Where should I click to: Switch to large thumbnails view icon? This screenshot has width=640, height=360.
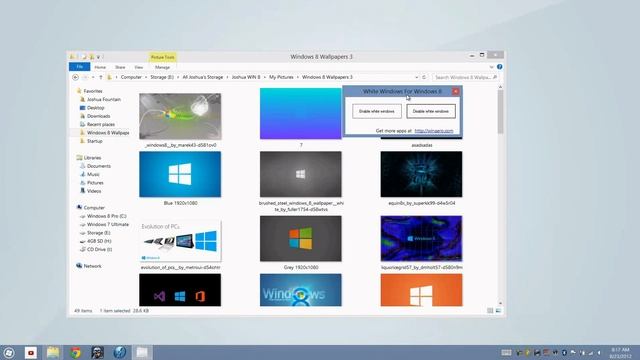point(498,311)
